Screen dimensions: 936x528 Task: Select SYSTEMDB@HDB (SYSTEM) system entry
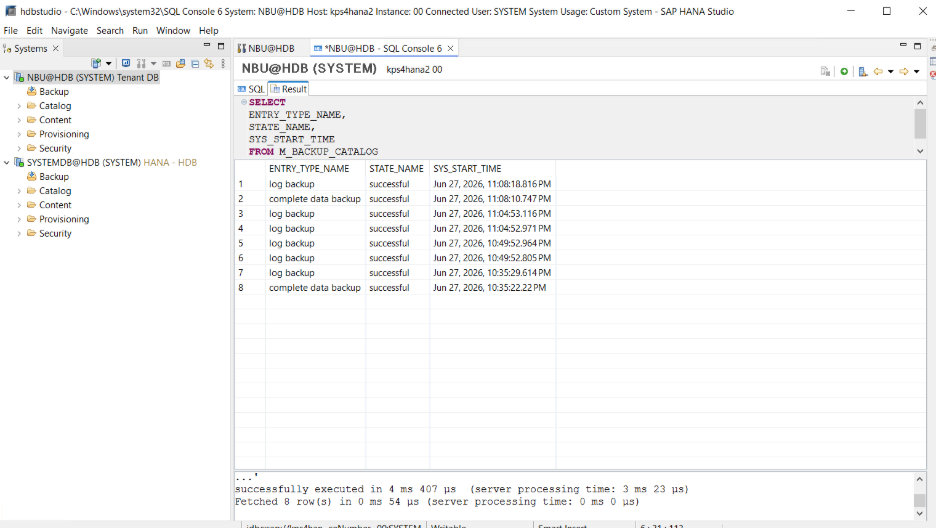(112, 162)
